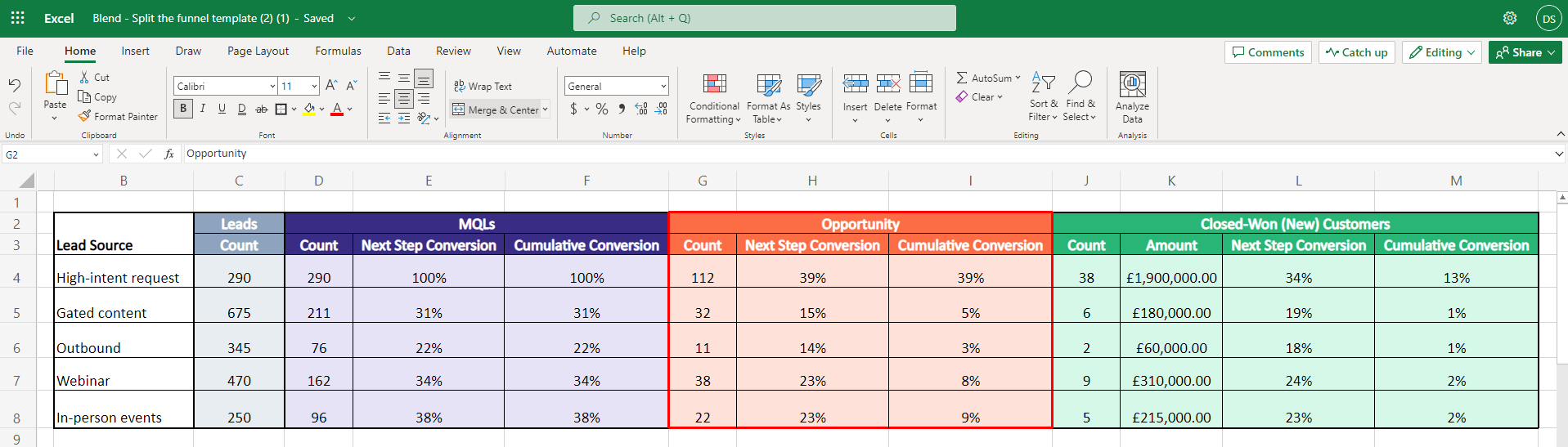This screenshot has height=447, width=1568.
Task: Cut the selection with scissors icon
Action: click(x=84, y=77)
